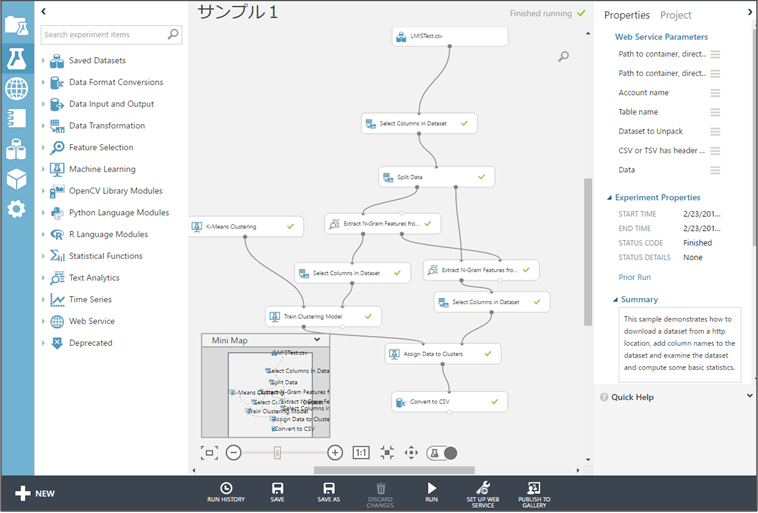
Task: Toggle web parameter for Data
Action: coord(715,170)
